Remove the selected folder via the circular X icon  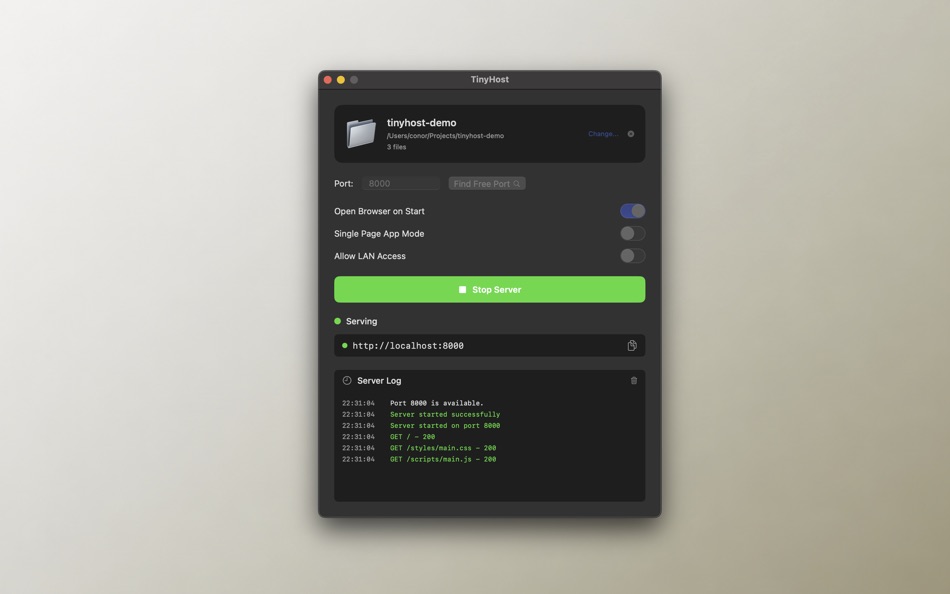click(629, 132)
